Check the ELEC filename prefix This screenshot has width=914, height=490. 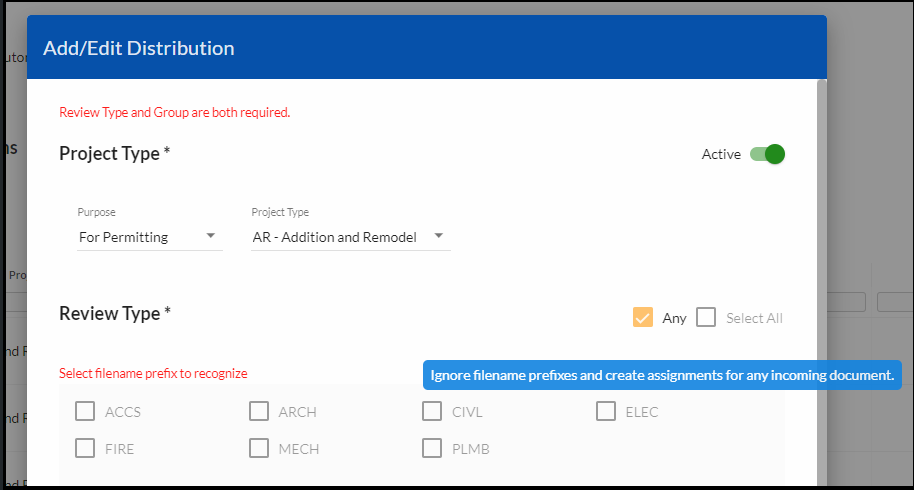pos(606,411)
